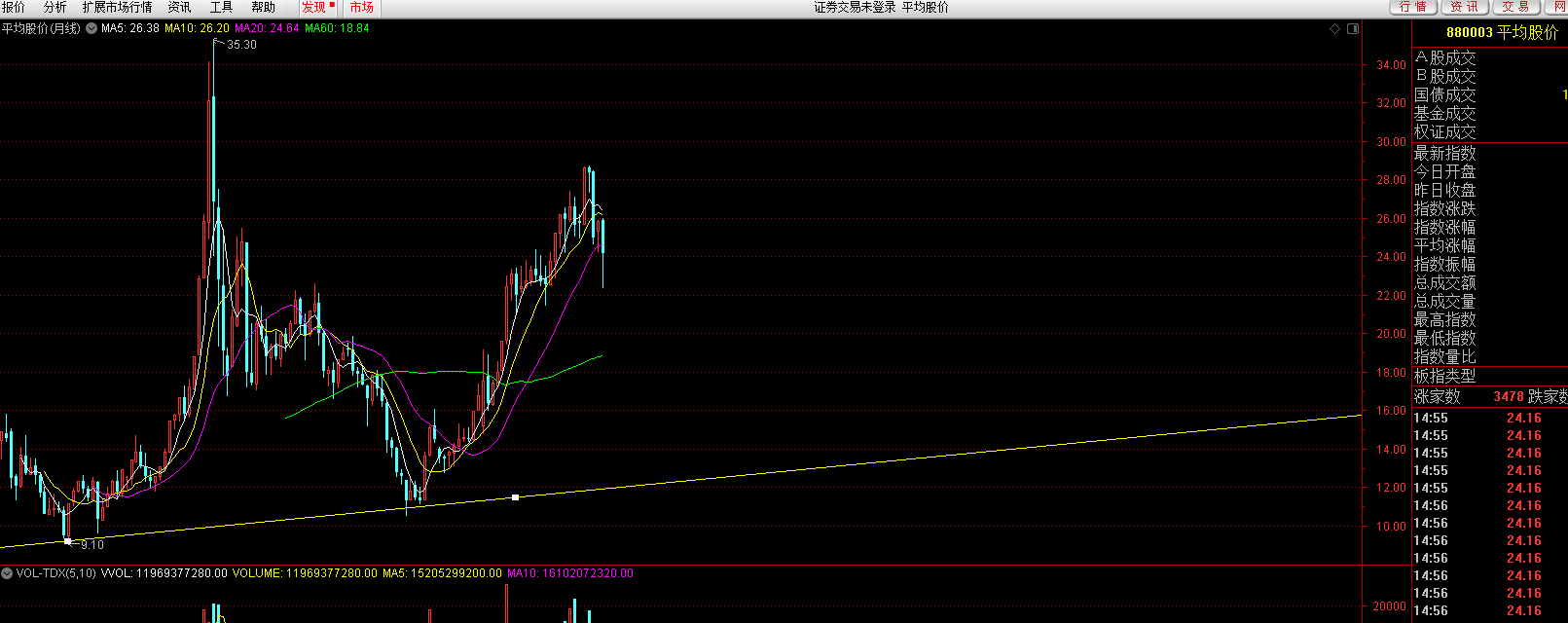Switch to the red 市场 tab
The image size is (1568, 623).
click(x=361, y=8)
